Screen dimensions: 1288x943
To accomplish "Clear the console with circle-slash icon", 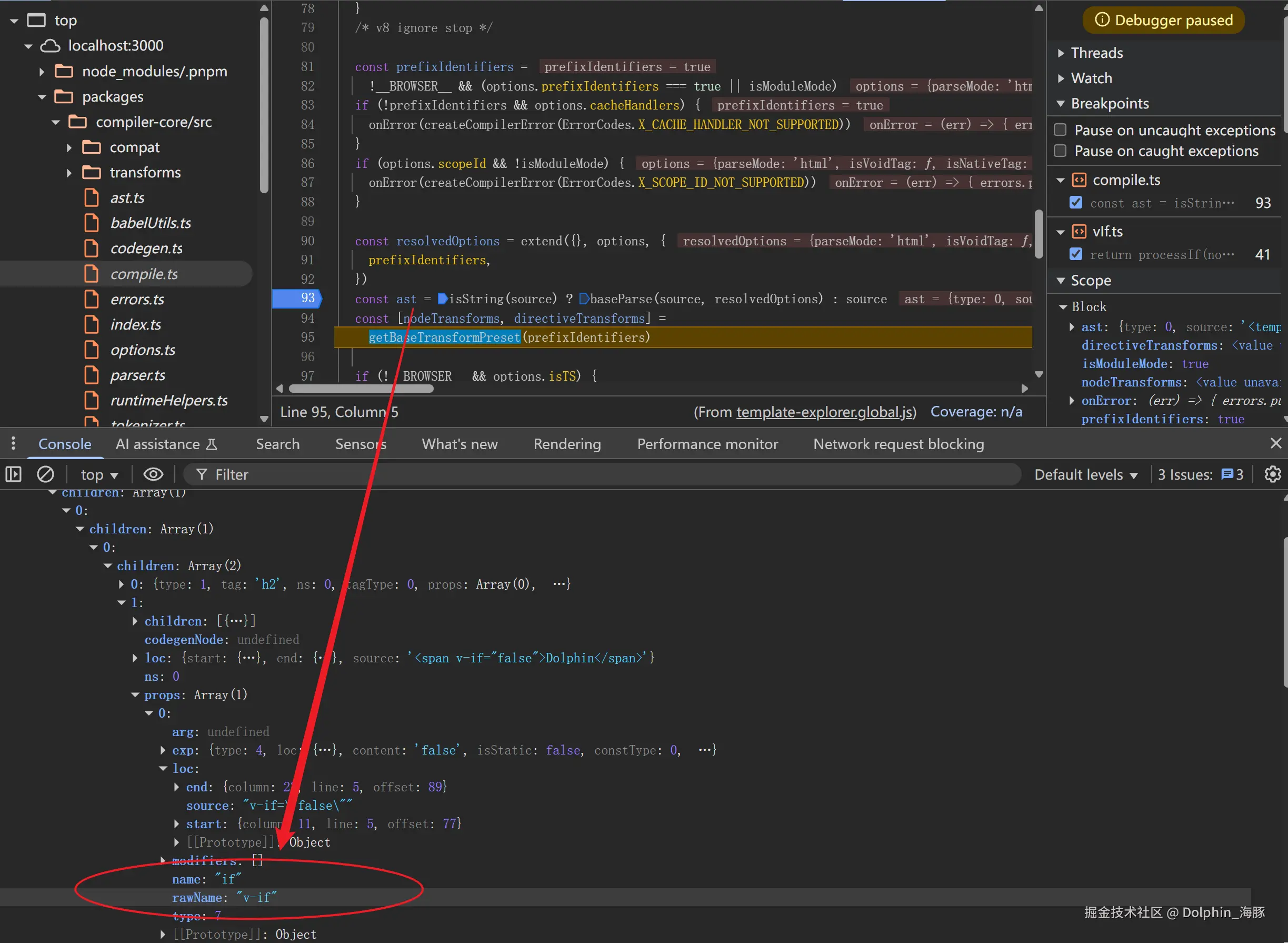I will pyautogui.click(x=46, y=474).
